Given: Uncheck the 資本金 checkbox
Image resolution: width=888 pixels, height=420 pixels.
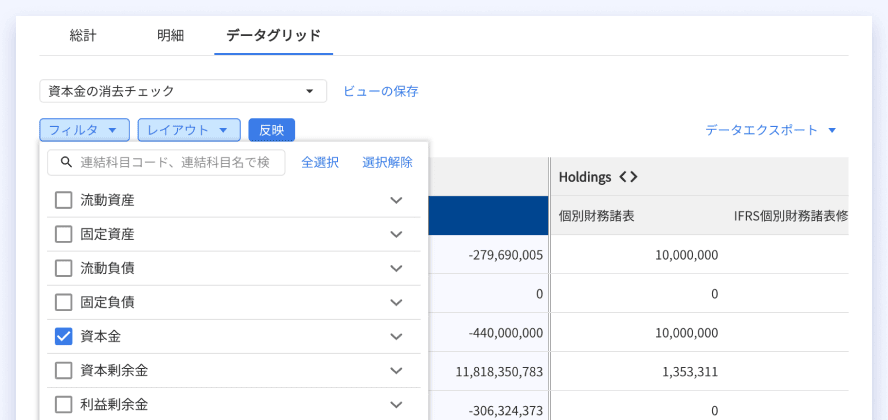Looking at the screenshot, I should [63, 337].
